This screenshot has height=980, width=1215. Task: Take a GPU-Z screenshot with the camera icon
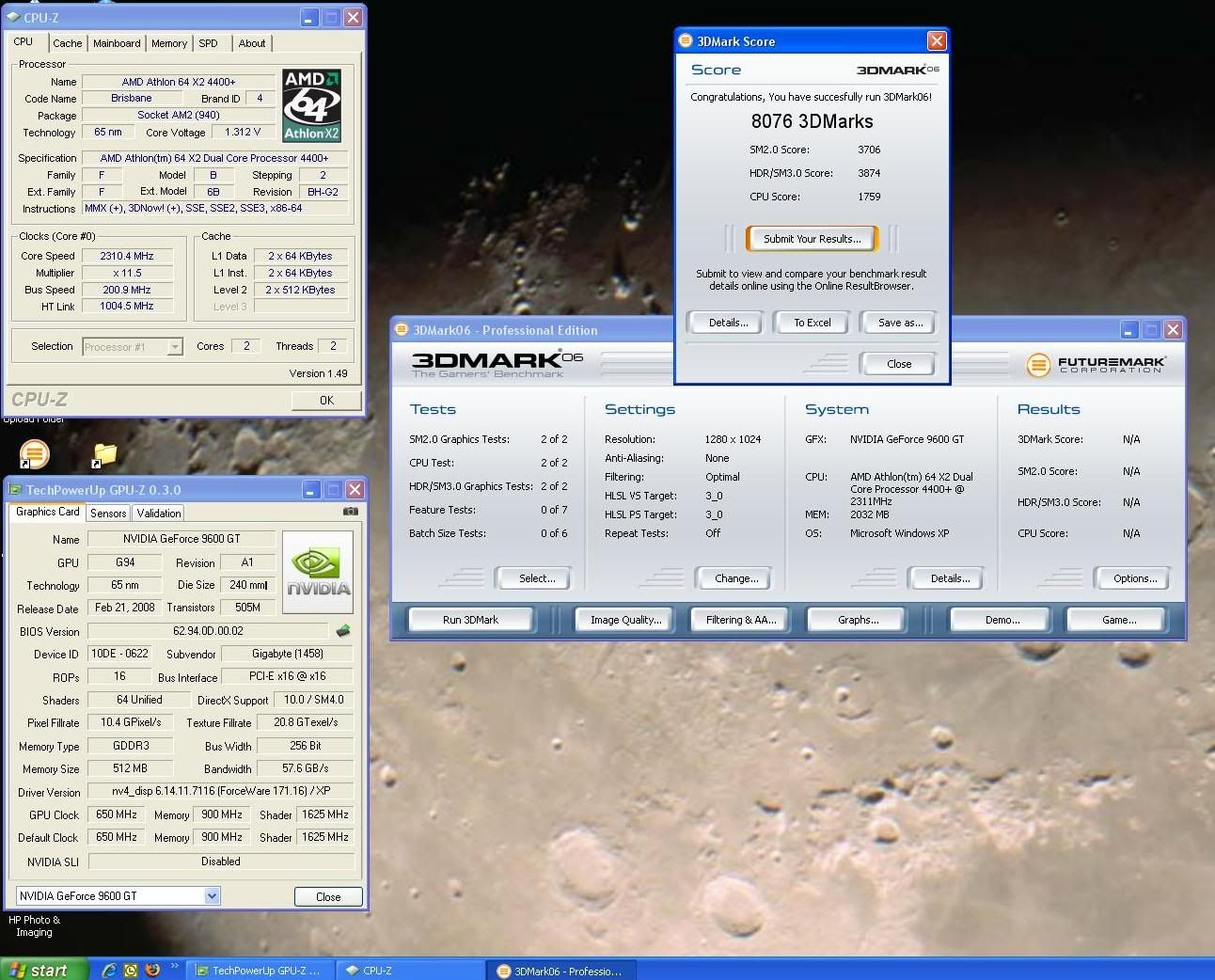[x=351, y=512]
